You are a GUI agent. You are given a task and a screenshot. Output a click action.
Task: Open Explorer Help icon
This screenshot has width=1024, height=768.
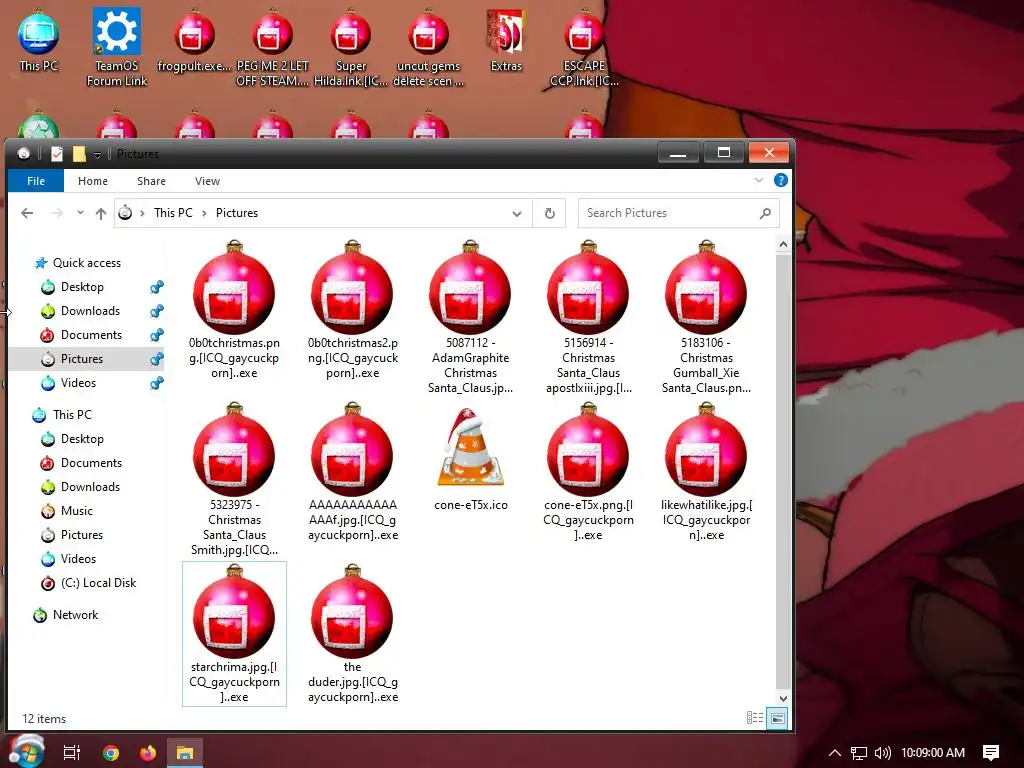tap(780, 180)
